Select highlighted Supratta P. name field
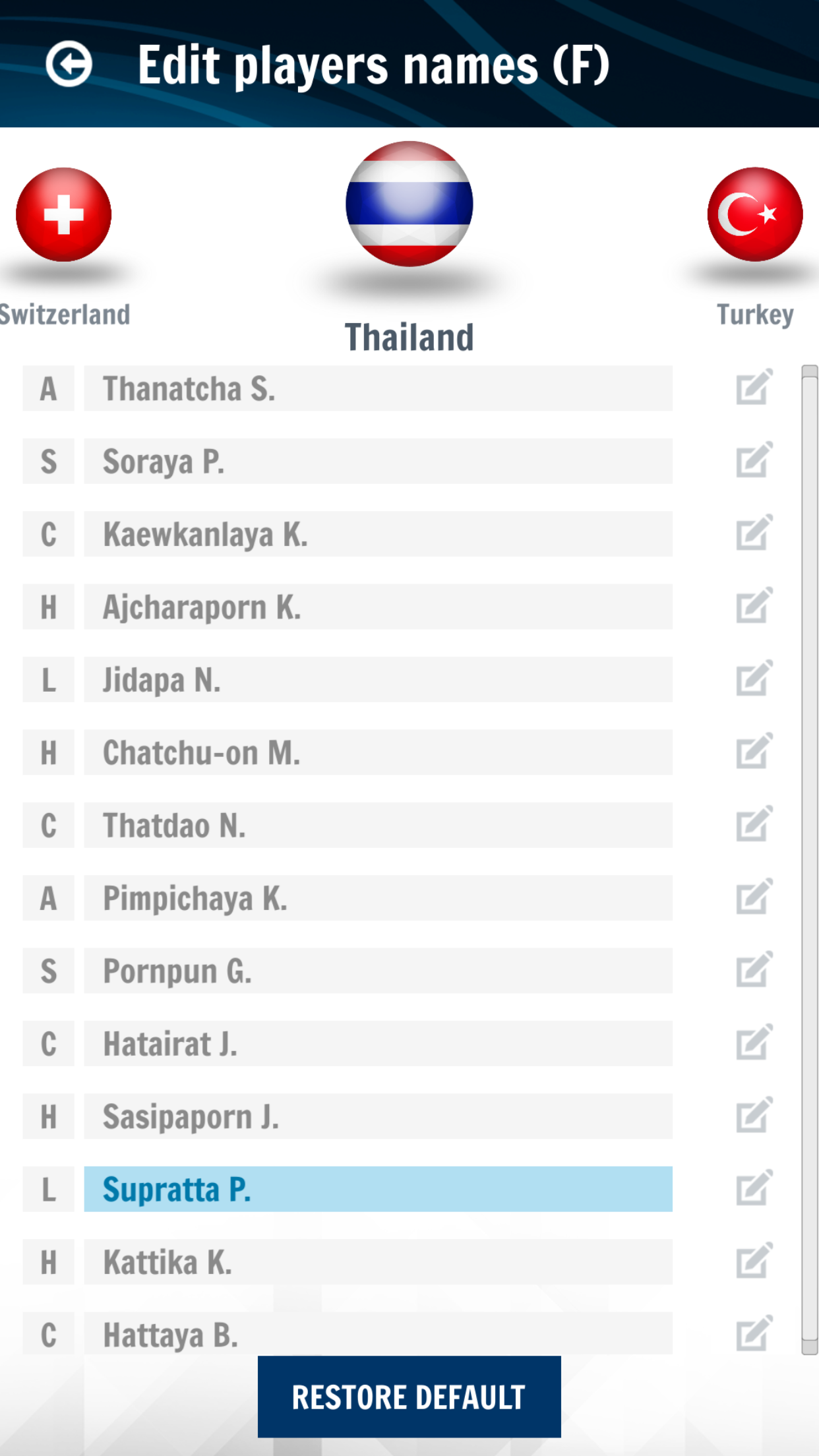Image resolution: width=819 pixels, height=1456 pixels. tap(378, 1189)
